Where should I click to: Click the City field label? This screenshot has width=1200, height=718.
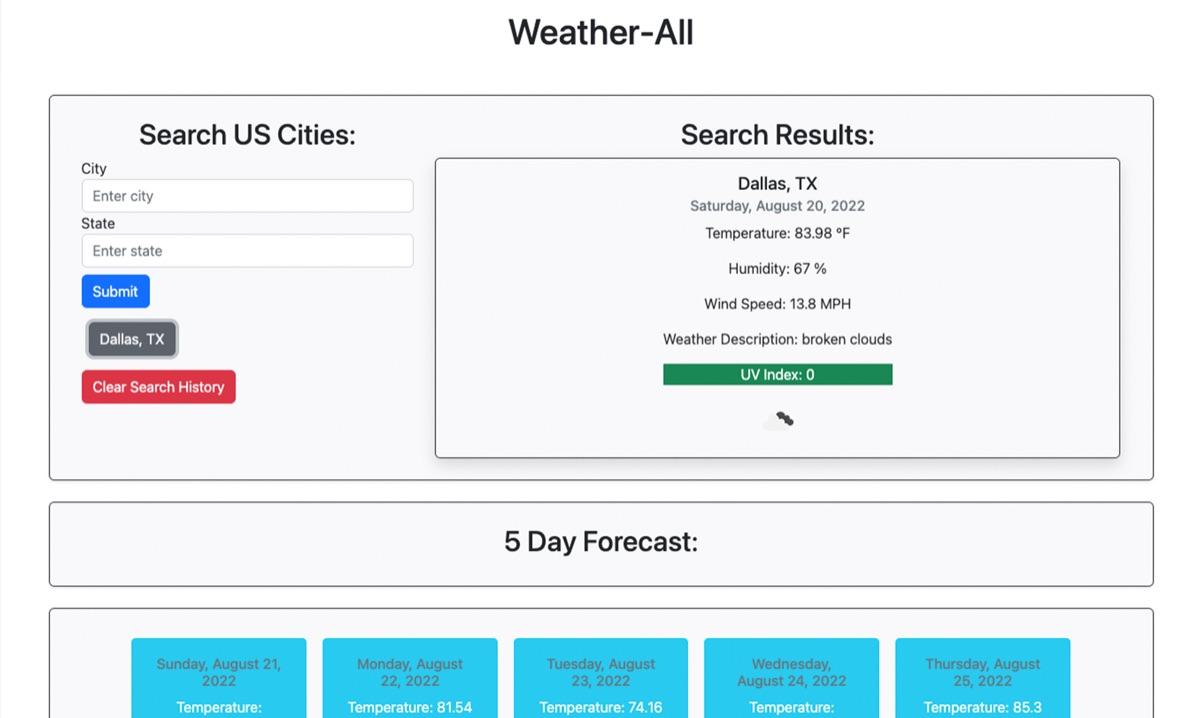point(94,169)
